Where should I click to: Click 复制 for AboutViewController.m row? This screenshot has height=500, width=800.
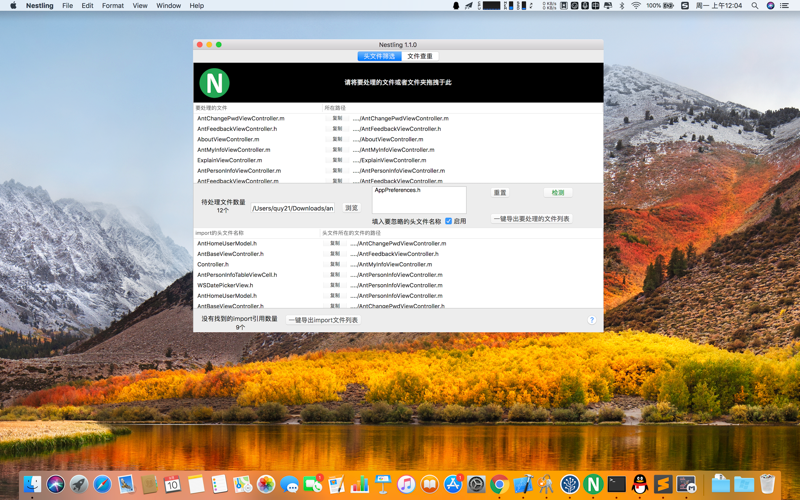tap(337, 139)
